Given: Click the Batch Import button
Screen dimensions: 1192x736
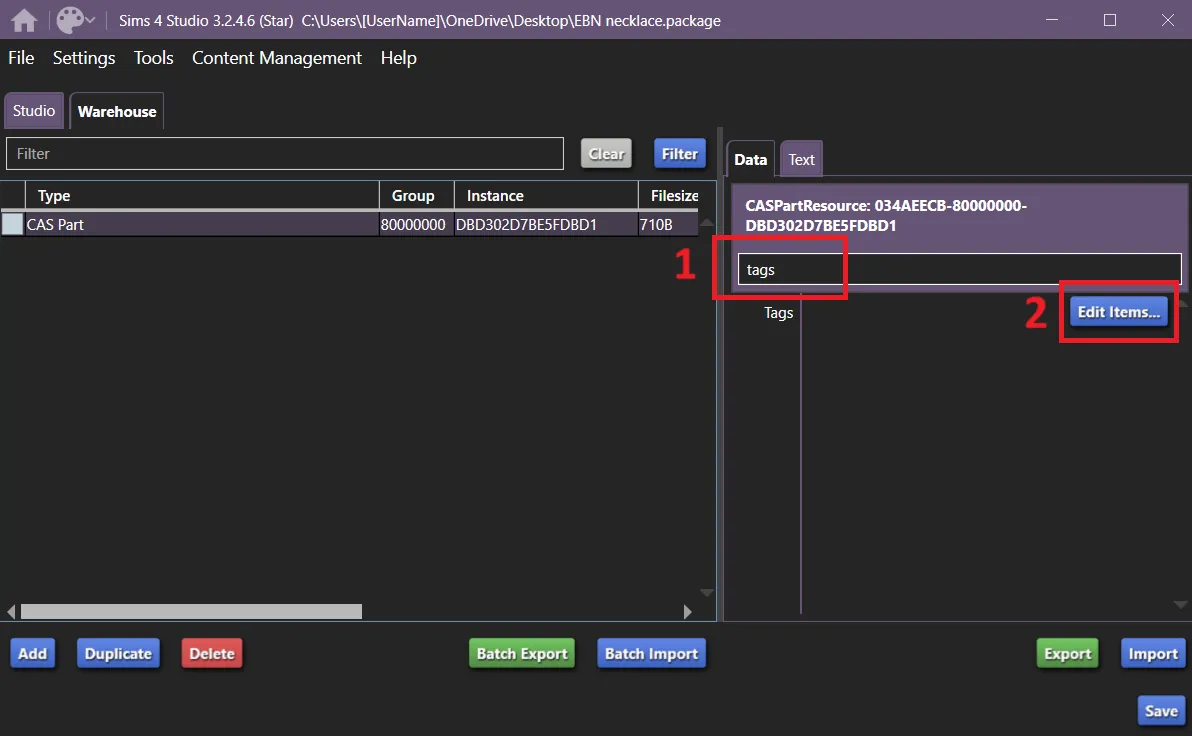Looking at the screenshot, I should point(651,653).
